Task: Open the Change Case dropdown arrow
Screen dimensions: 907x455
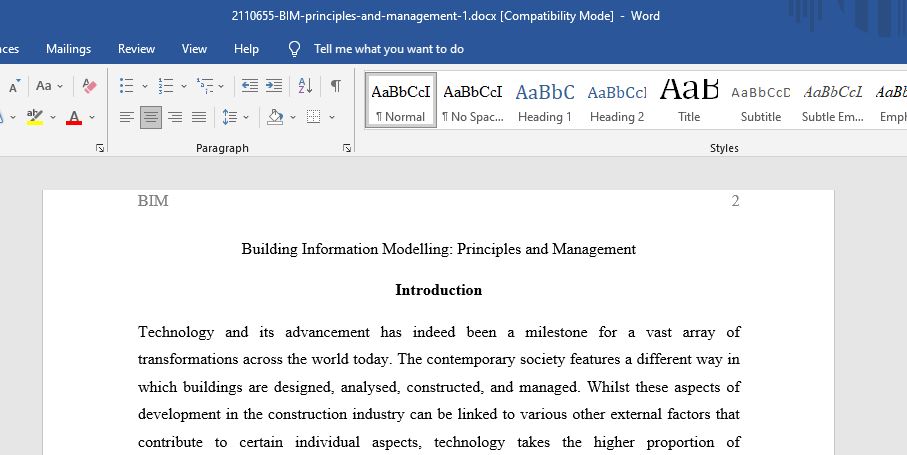Action: tap(60, 86)
